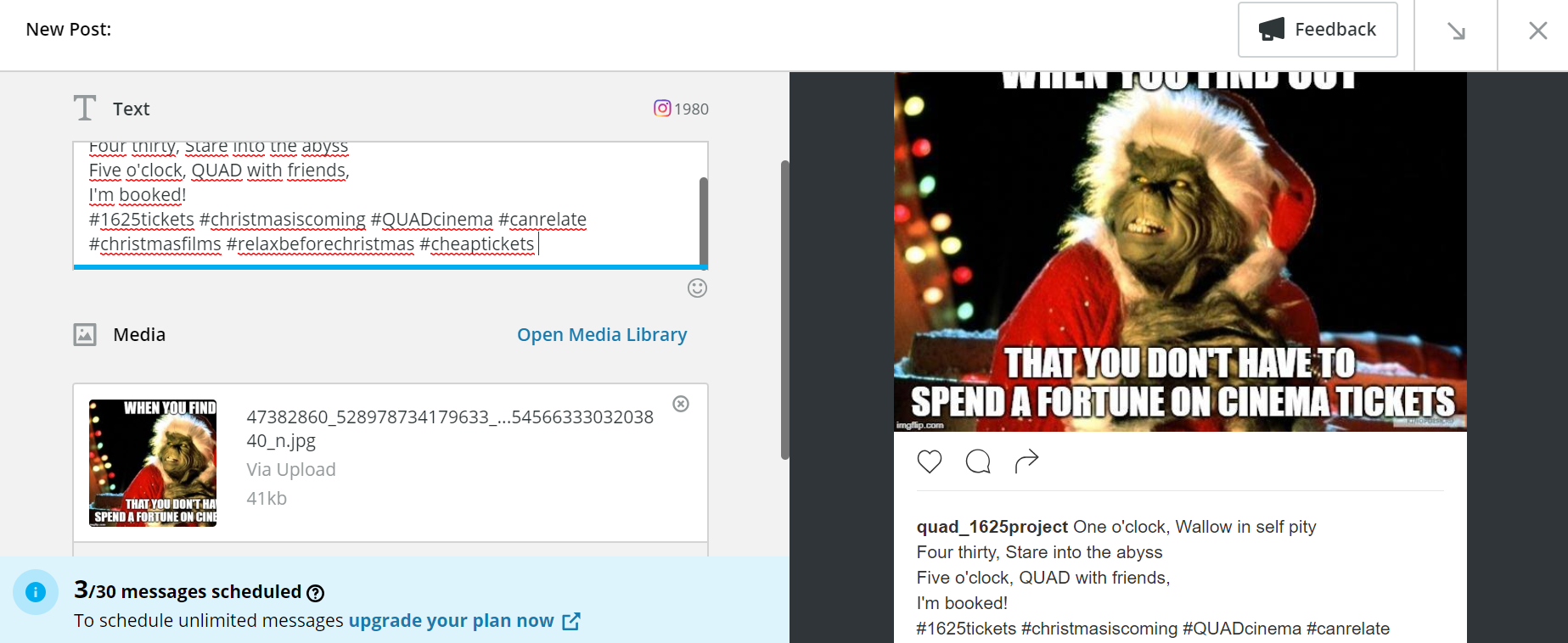The image size is (1568, 643).
Task: Click the composer panel scrollbar
Action: click(x=784, y=310)
